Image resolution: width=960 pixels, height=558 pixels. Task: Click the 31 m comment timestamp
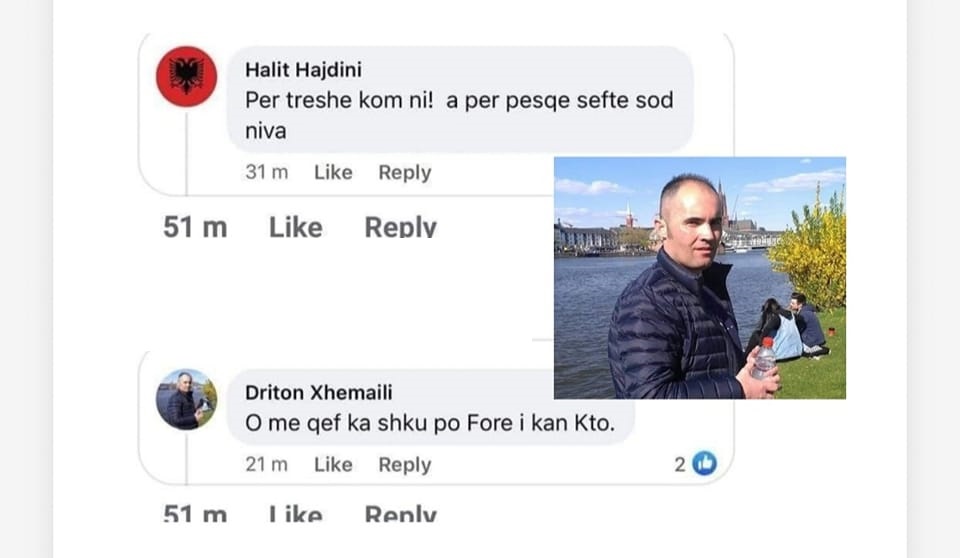coord(266,173)
